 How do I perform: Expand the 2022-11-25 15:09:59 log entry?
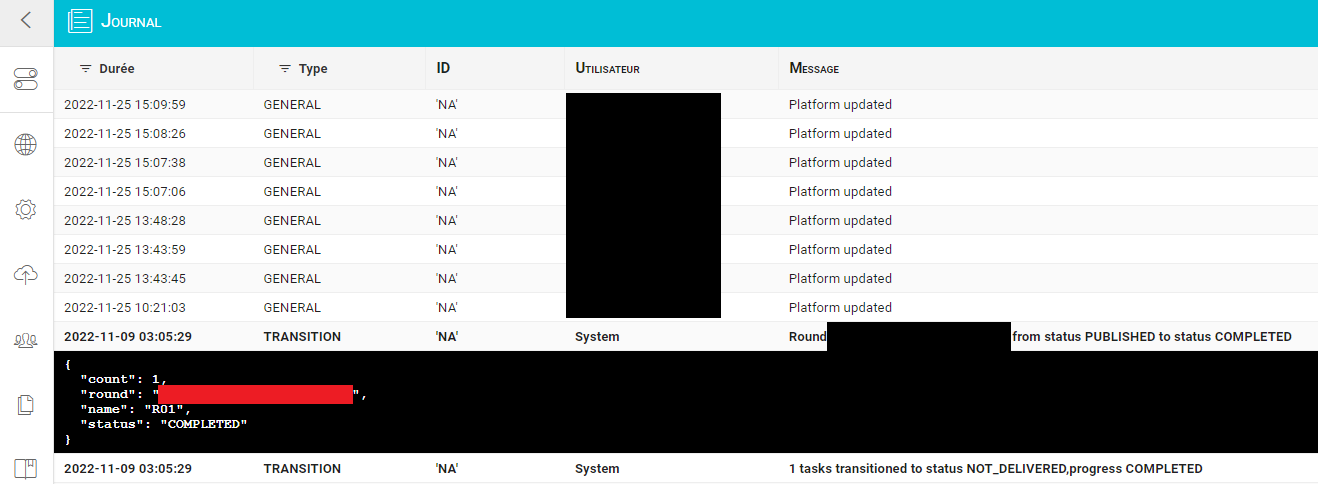pos(686,105)
